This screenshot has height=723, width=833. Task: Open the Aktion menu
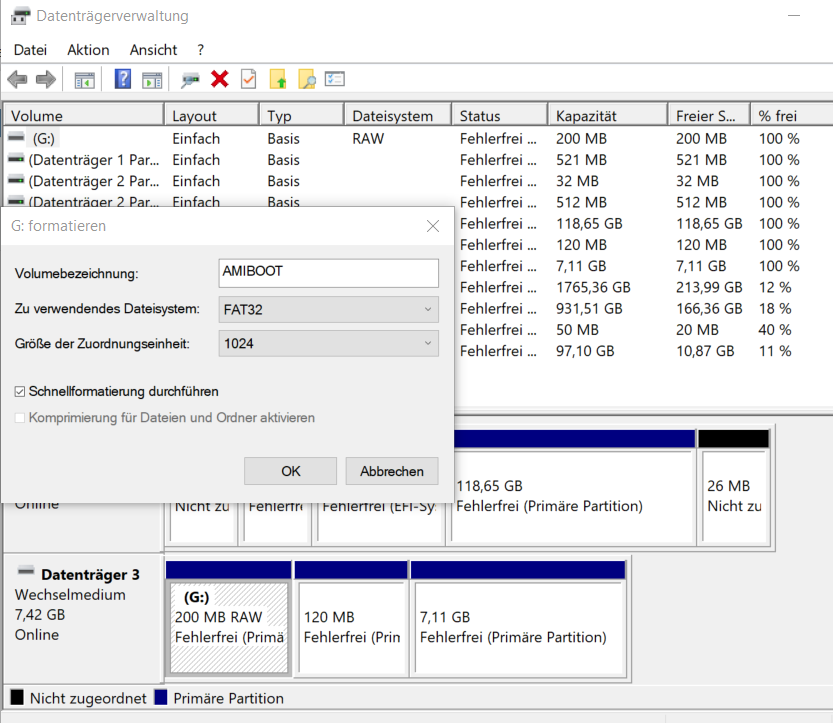(x=88, y=50)
